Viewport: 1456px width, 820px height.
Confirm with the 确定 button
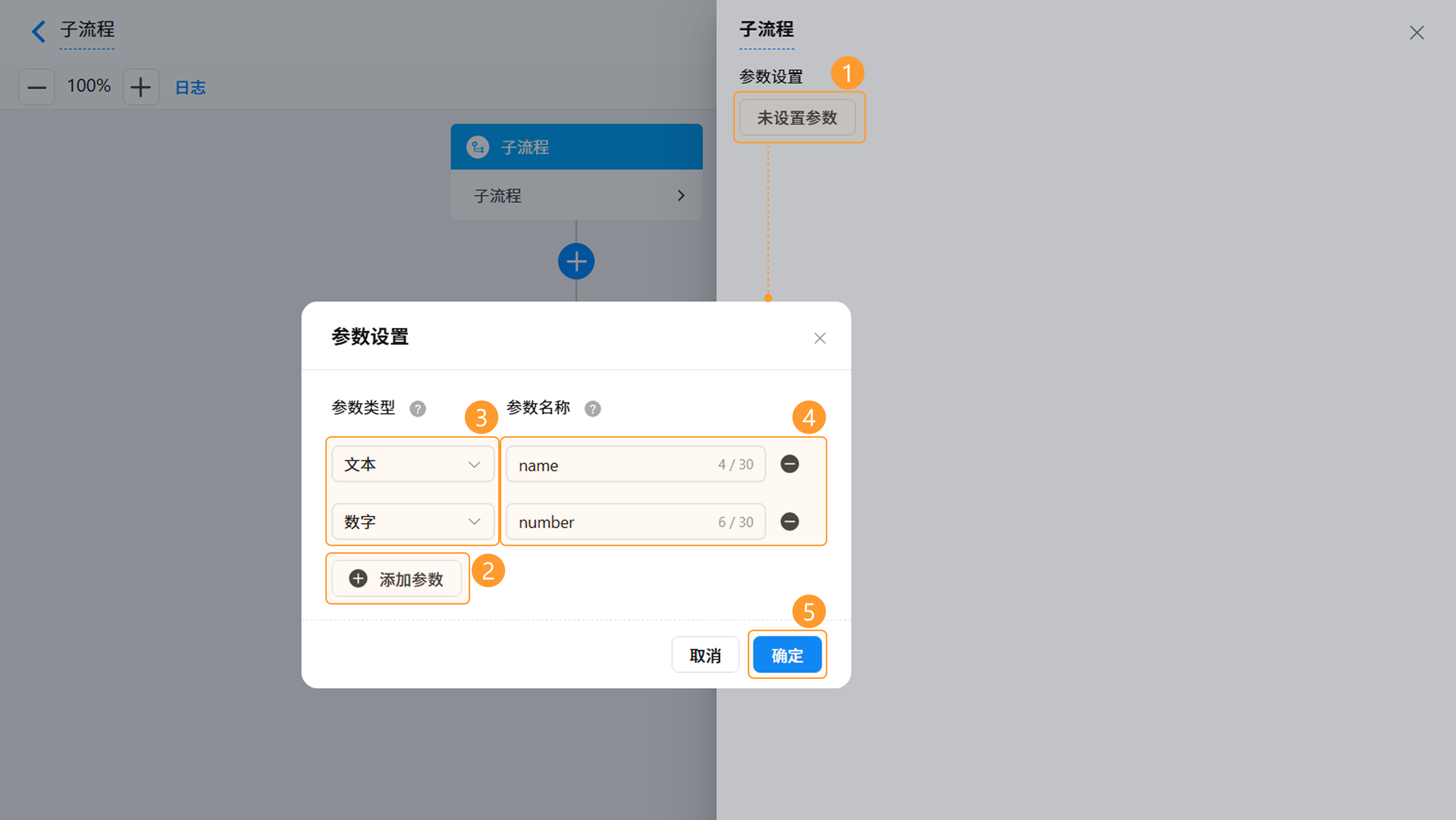point(788,655)
